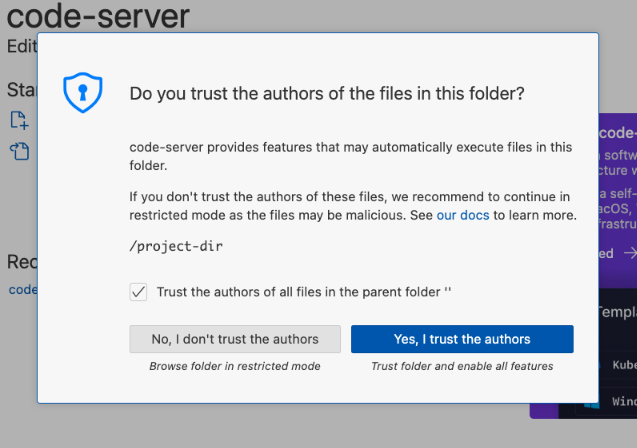
Task: Click the shield trust icon in the dialog
Action: (x=83, y=93)
